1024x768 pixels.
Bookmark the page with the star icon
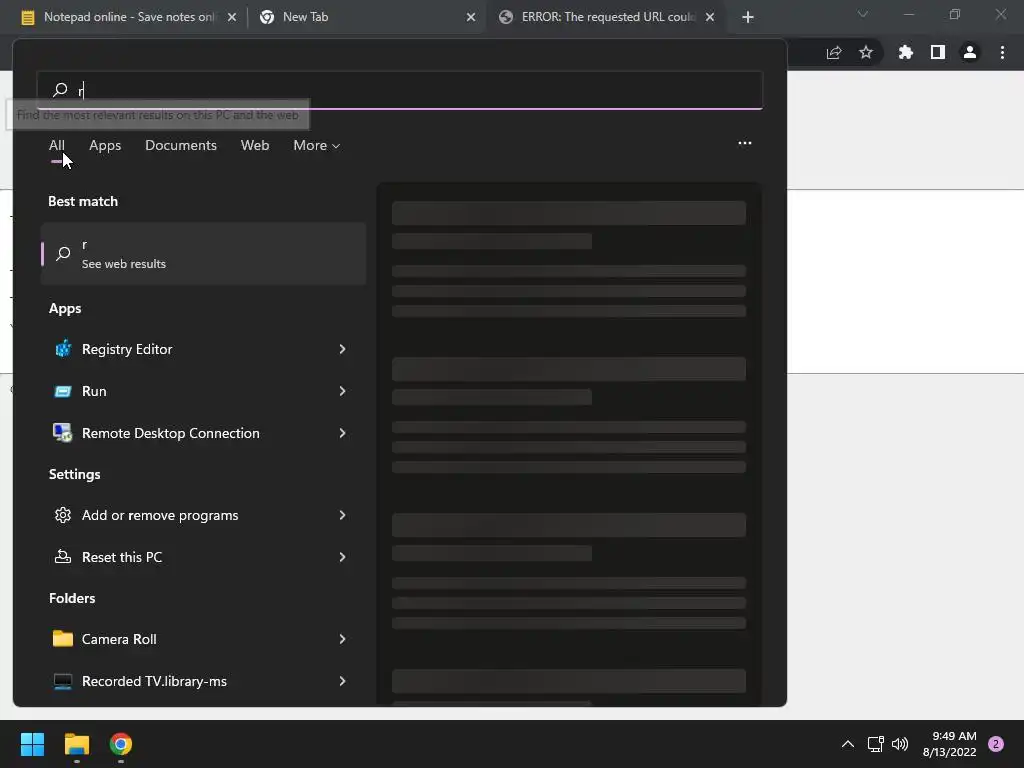[866, 52]
